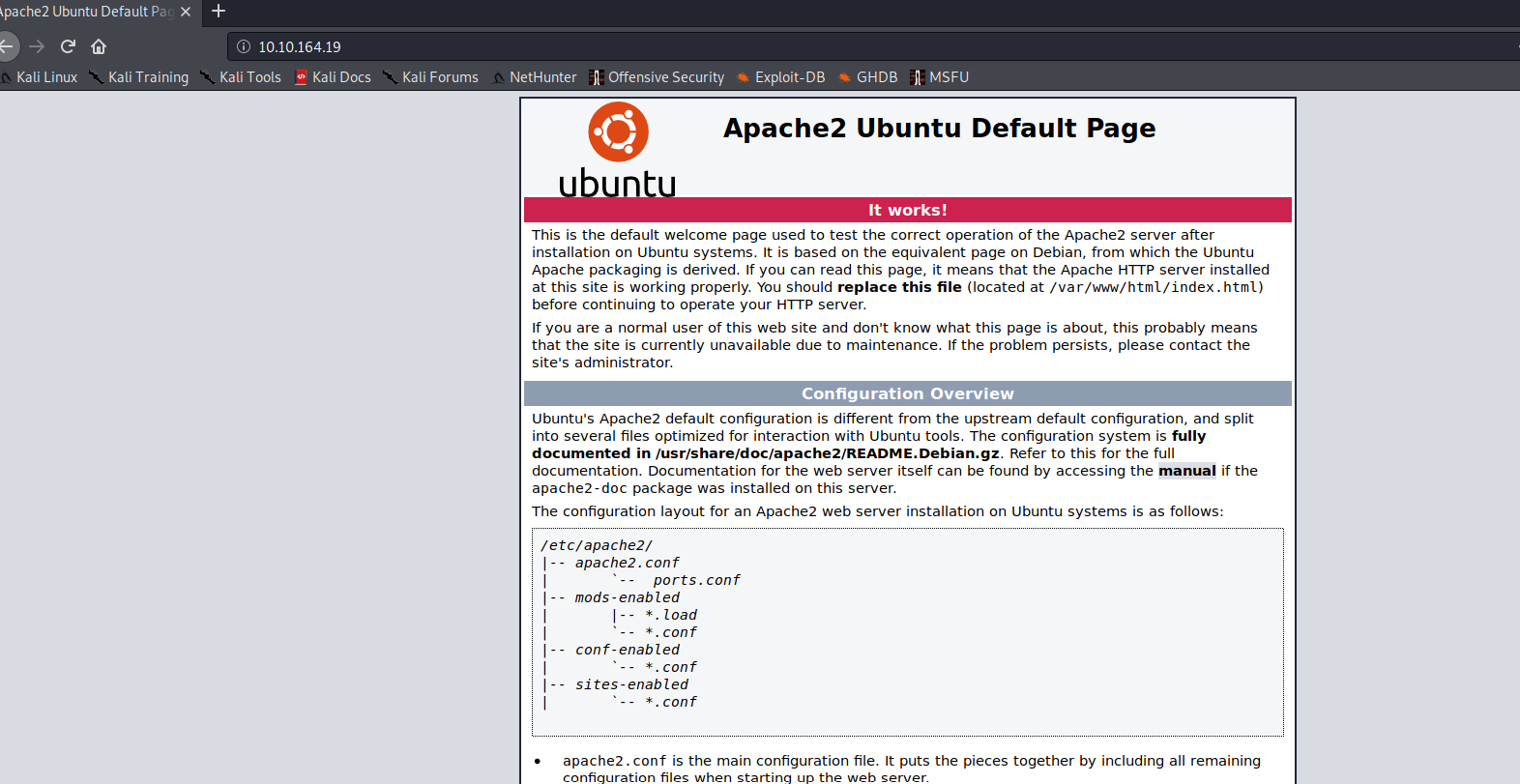Follow the manual link in Configuration Overview

pos(1186,471)
